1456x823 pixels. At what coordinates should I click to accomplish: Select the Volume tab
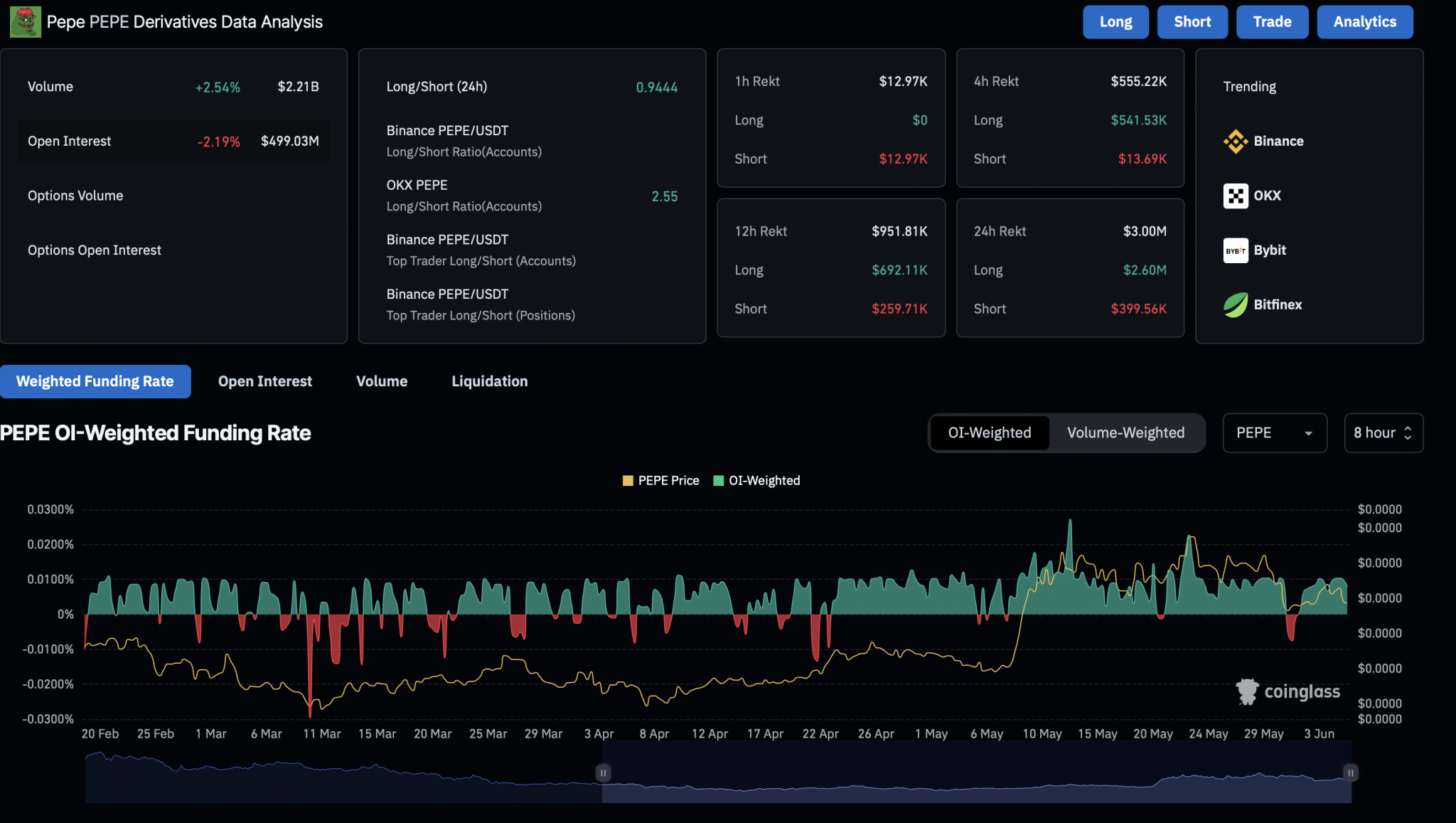pyautogui.click(x=382, y=381)
